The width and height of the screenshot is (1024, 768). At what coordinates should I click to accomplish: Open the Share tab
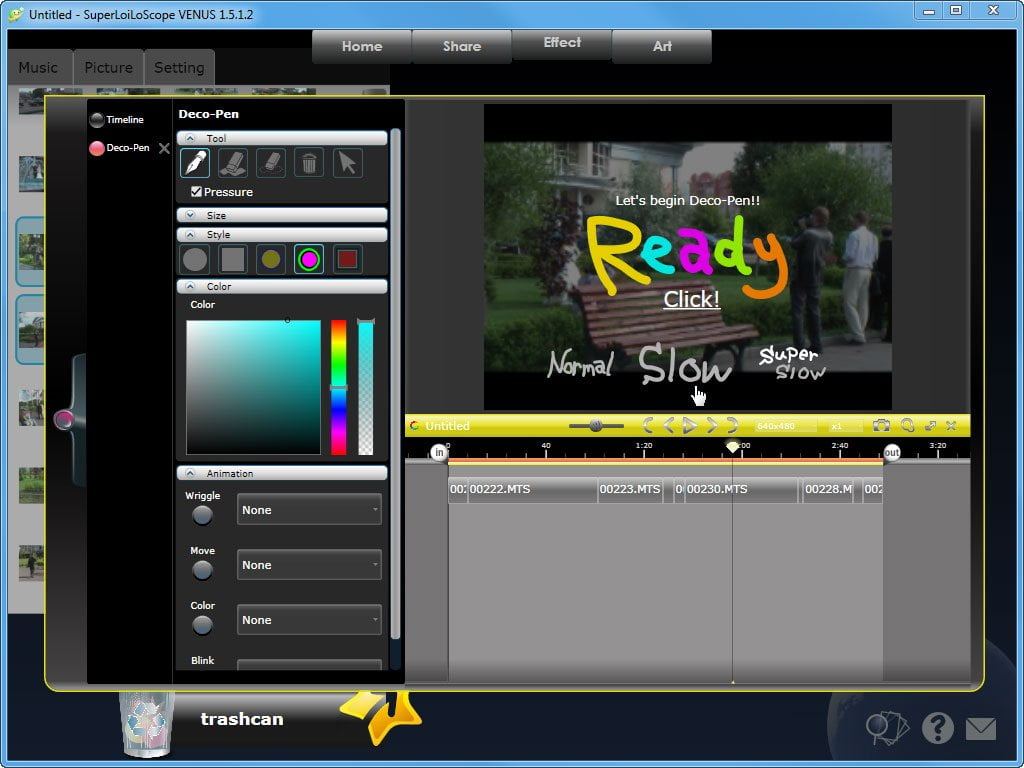(x=462, y=46)
